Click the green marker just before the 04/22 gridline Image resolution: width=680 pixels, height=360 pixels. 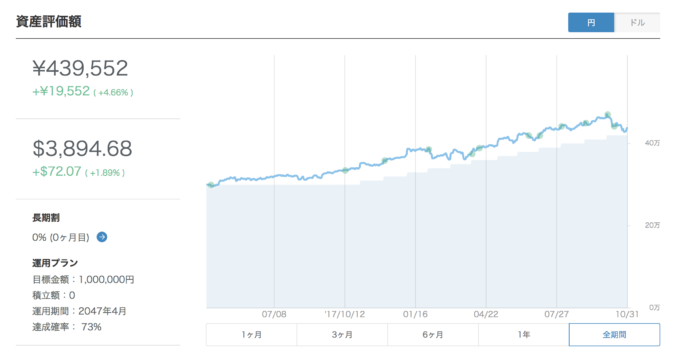pos(479,148)
